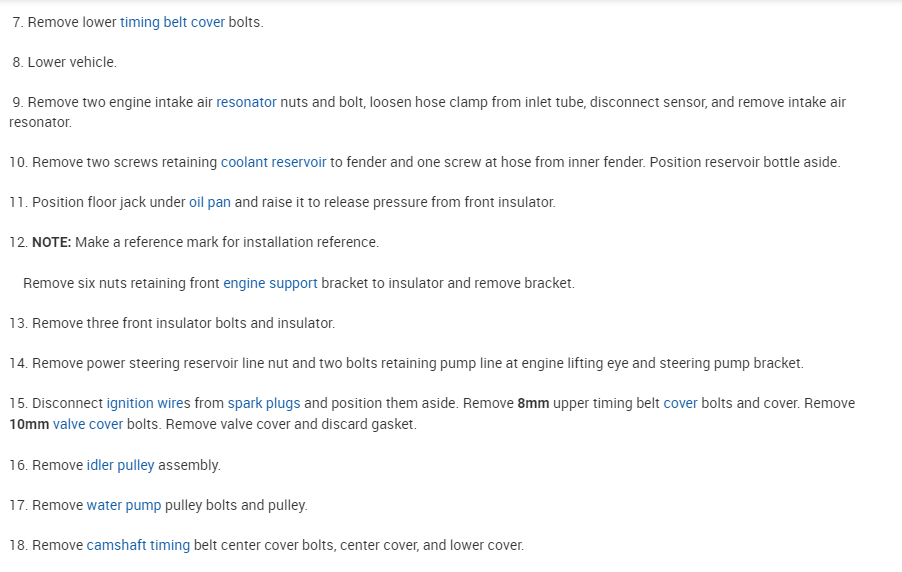Follow the 'coolant reservoir' link
Image resolution: width=902 pixels, height=572 pixels.
pos(273,162)
